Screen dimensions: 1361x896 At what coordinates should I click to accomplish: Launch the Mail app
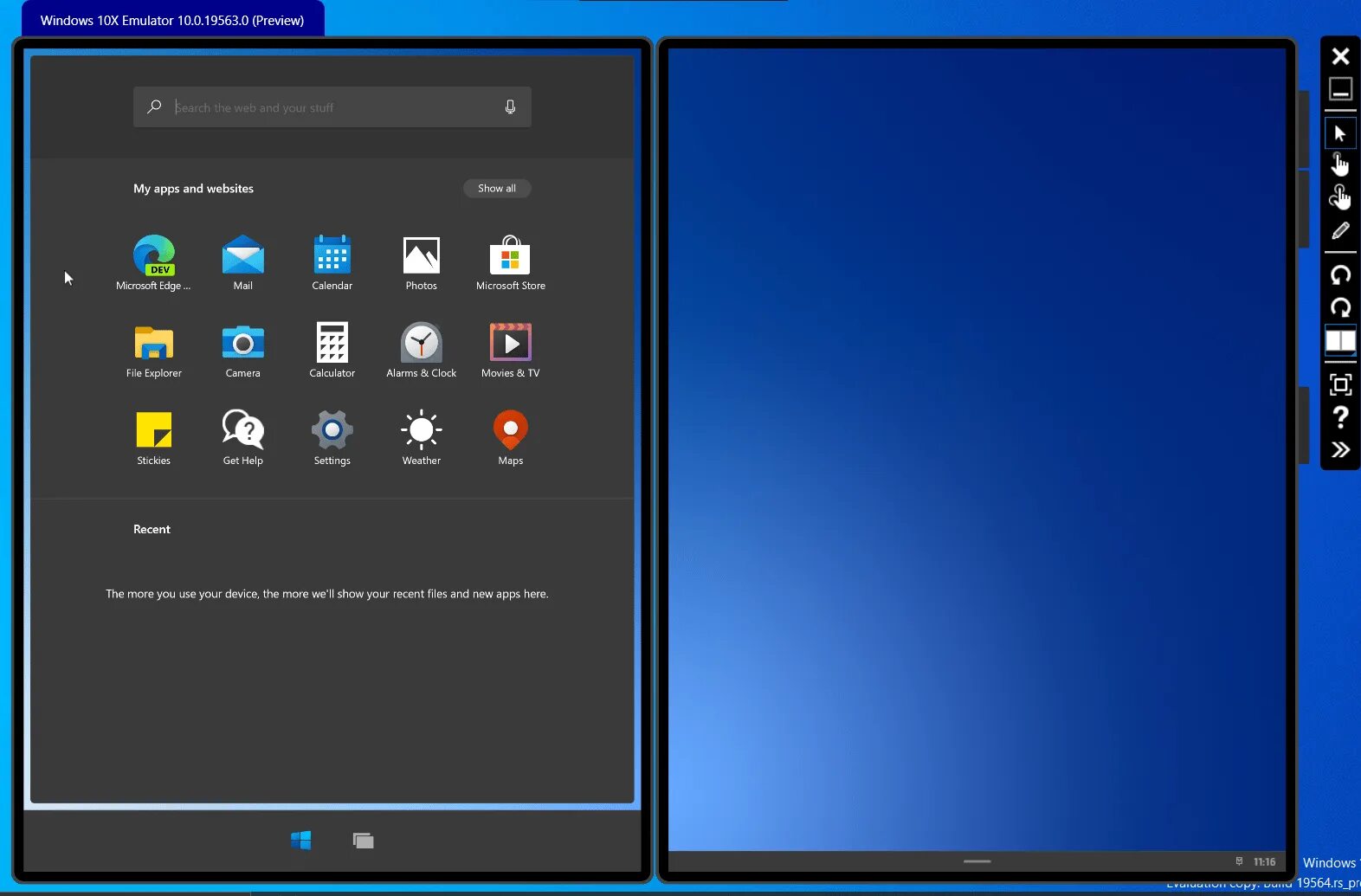point(243,262)
